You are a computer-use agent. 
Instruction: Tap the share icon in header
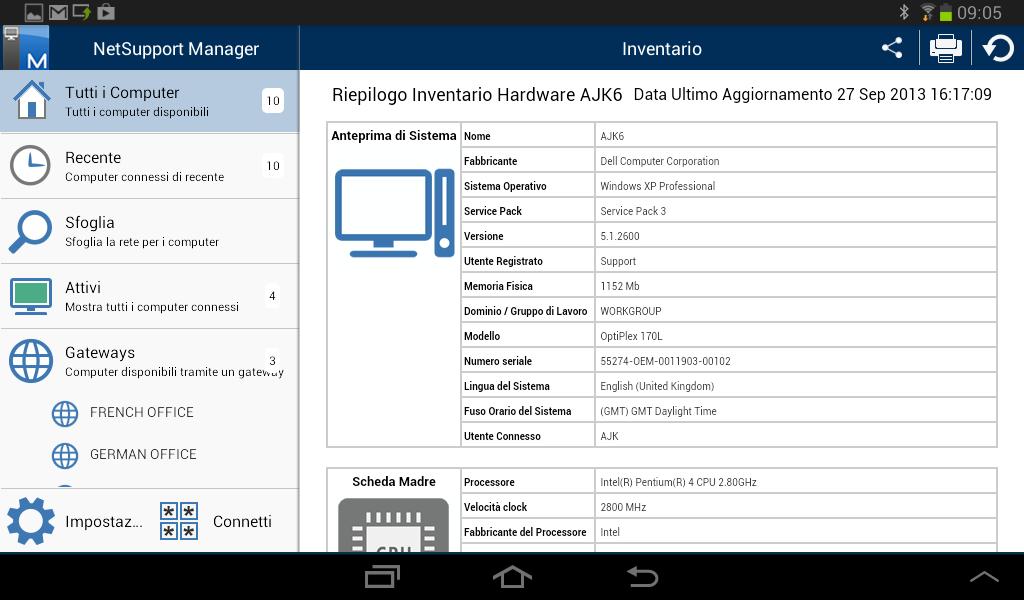tap(892, 48)
